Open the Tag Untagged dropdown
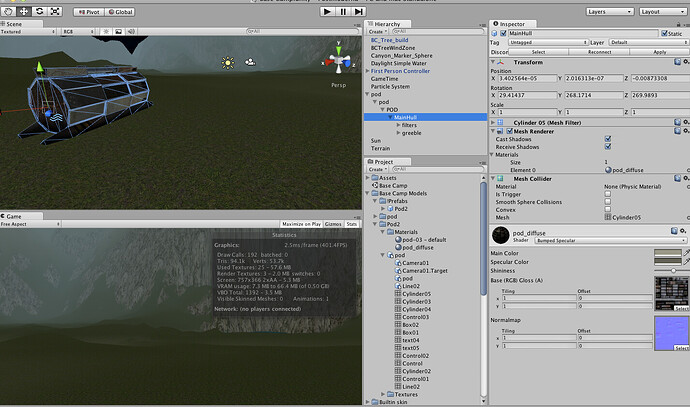This screenshot has height=407, width=690. tap(548, 42)
